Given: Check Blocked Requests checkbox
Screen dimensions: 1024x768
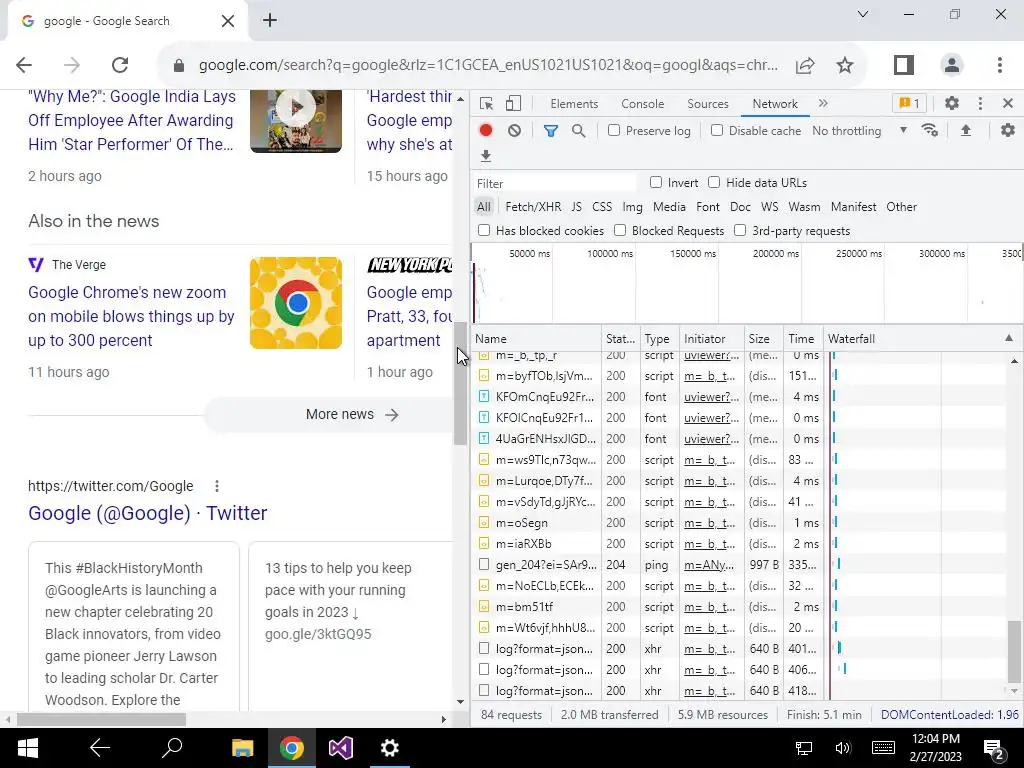Looking at the screenshot, I should coord(620,231).
